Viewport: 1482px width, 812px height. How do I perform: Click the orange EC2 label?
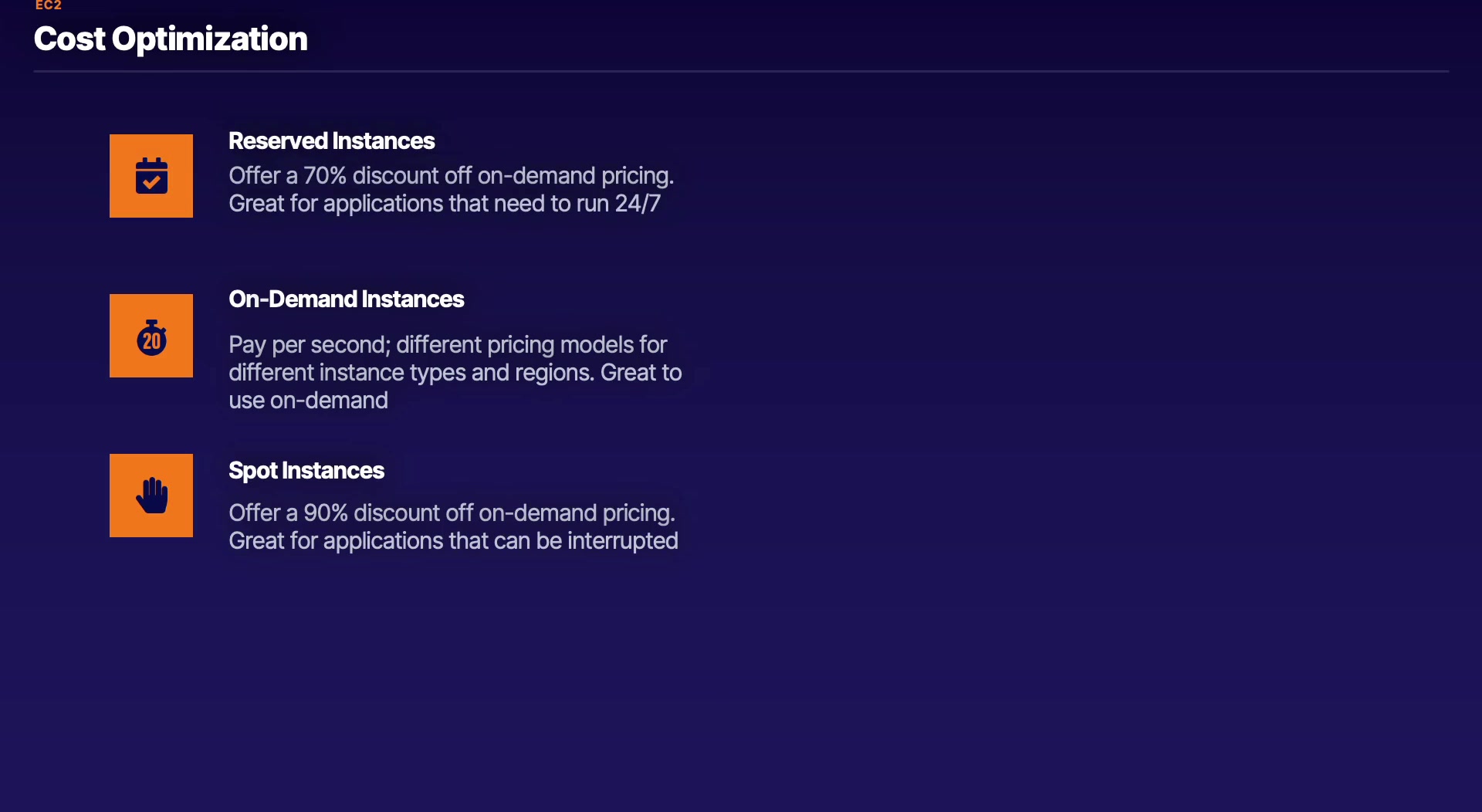point(48,5)
